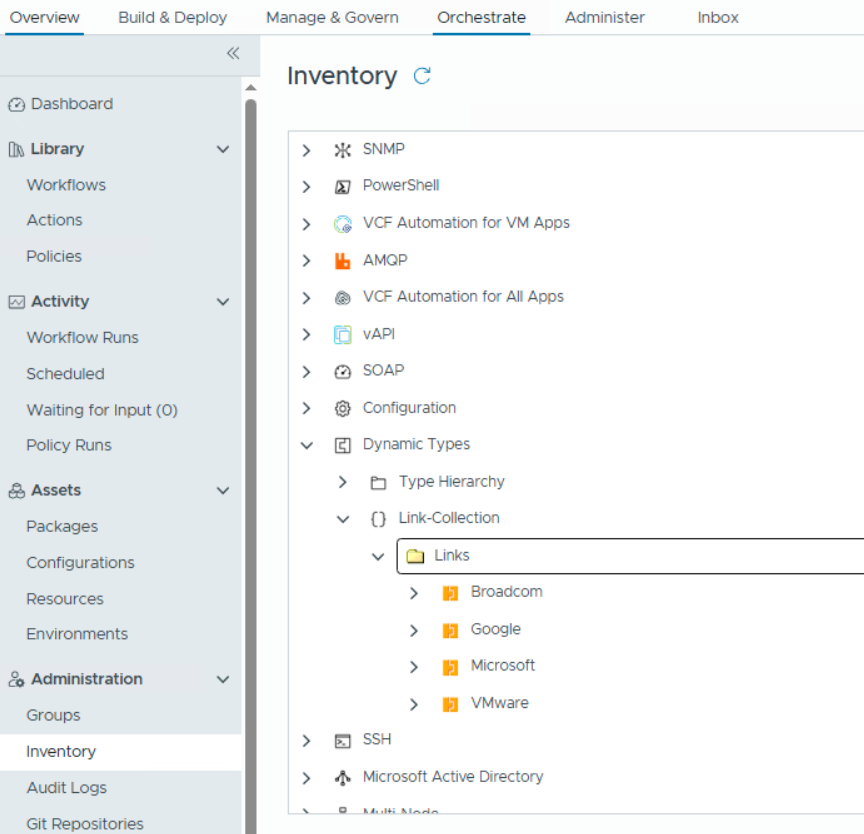
Task: Click the vAPI plugin icon
Action: click(x=343, y=335)
